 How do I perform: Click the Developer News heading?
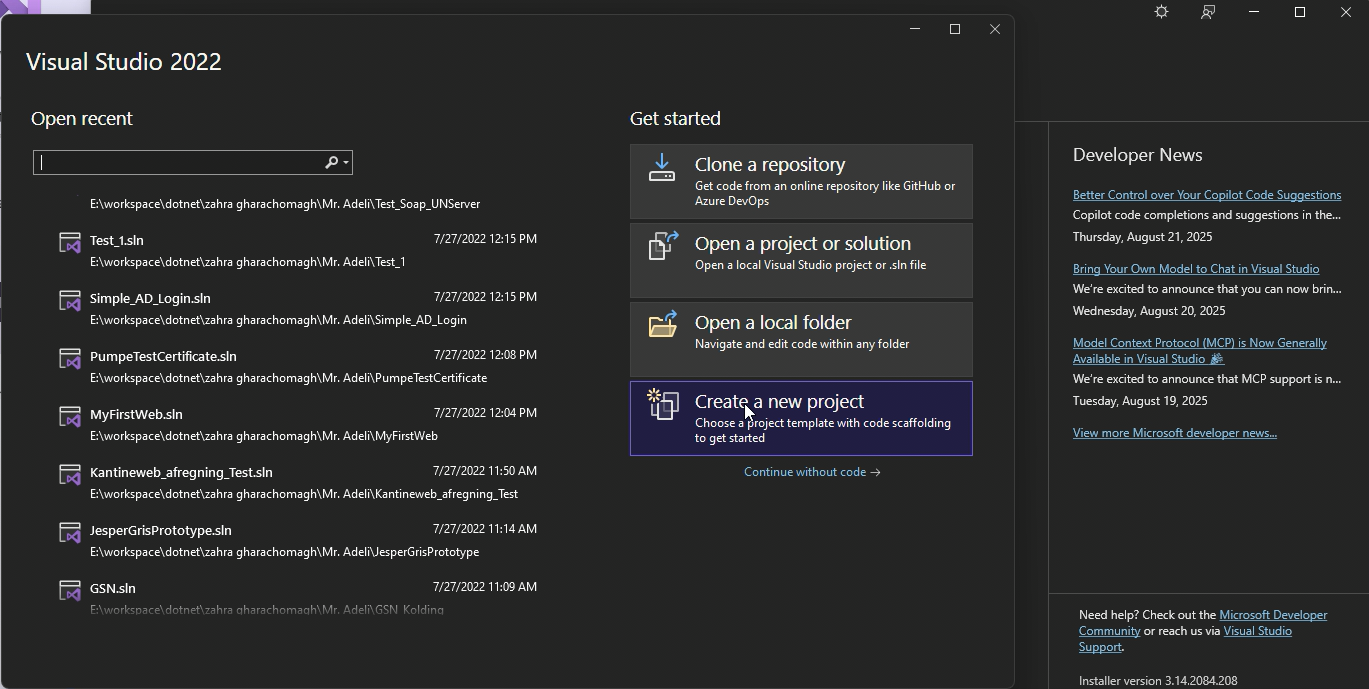1137,155
